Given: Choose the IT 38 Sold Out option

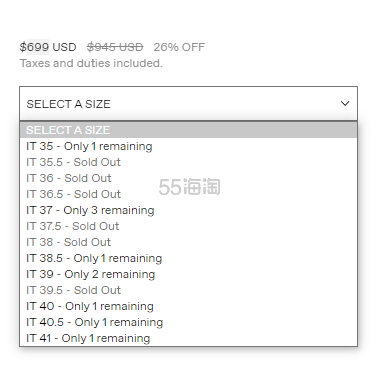Looking at the screenshot, I should click(x=188, y=242).
